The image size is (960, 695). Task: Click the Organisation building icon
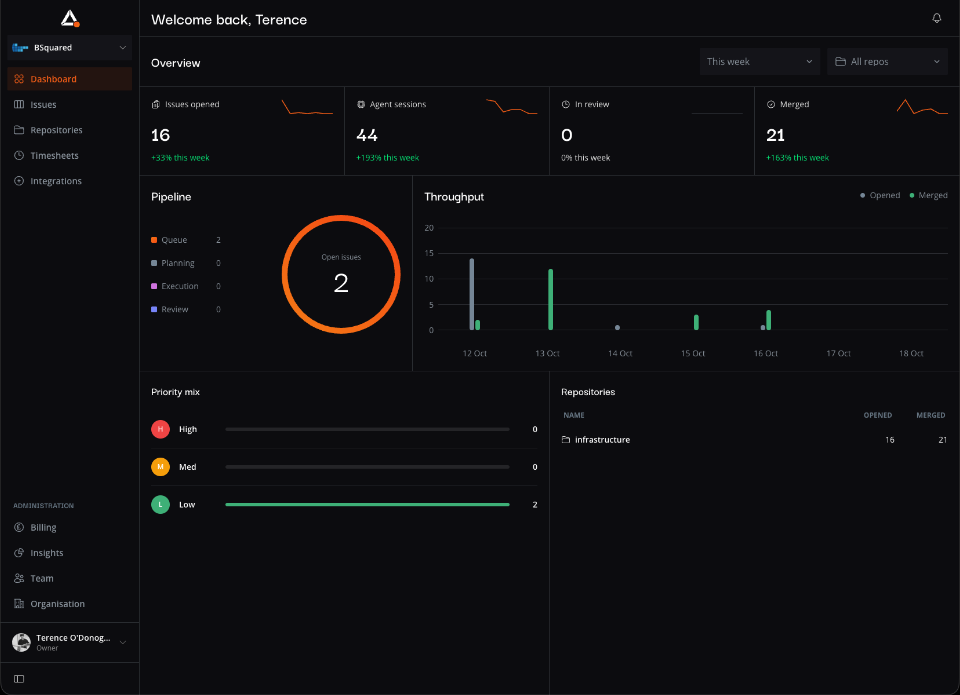[19, 604]
